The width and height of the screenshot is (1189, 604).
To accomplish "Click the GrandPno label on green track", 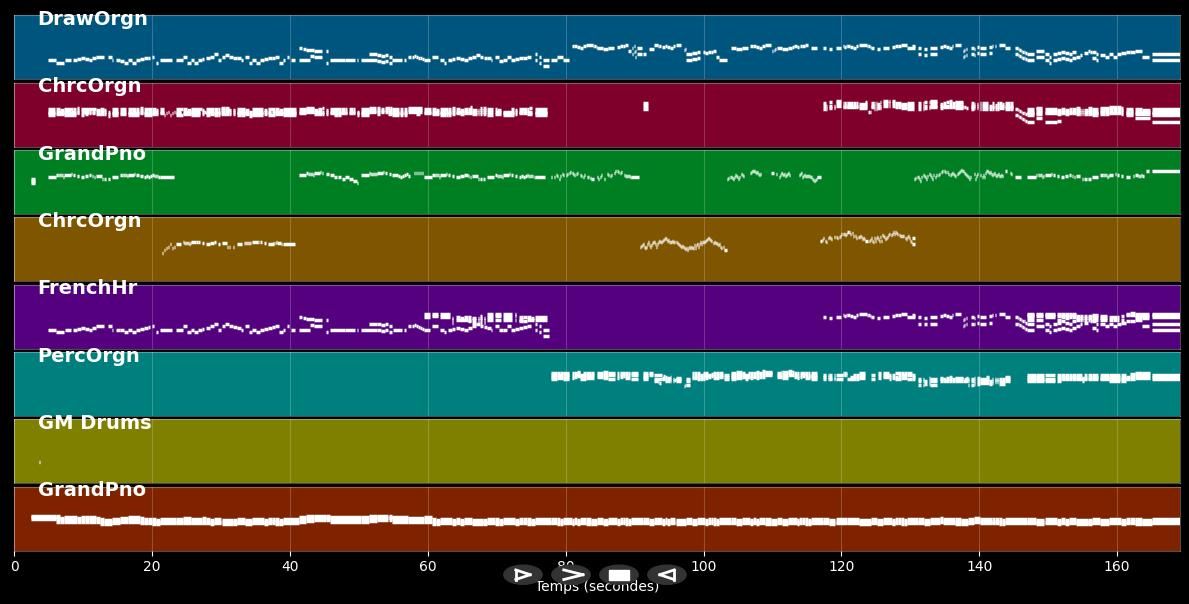I will pyautogui.click(x=91, y=154).
